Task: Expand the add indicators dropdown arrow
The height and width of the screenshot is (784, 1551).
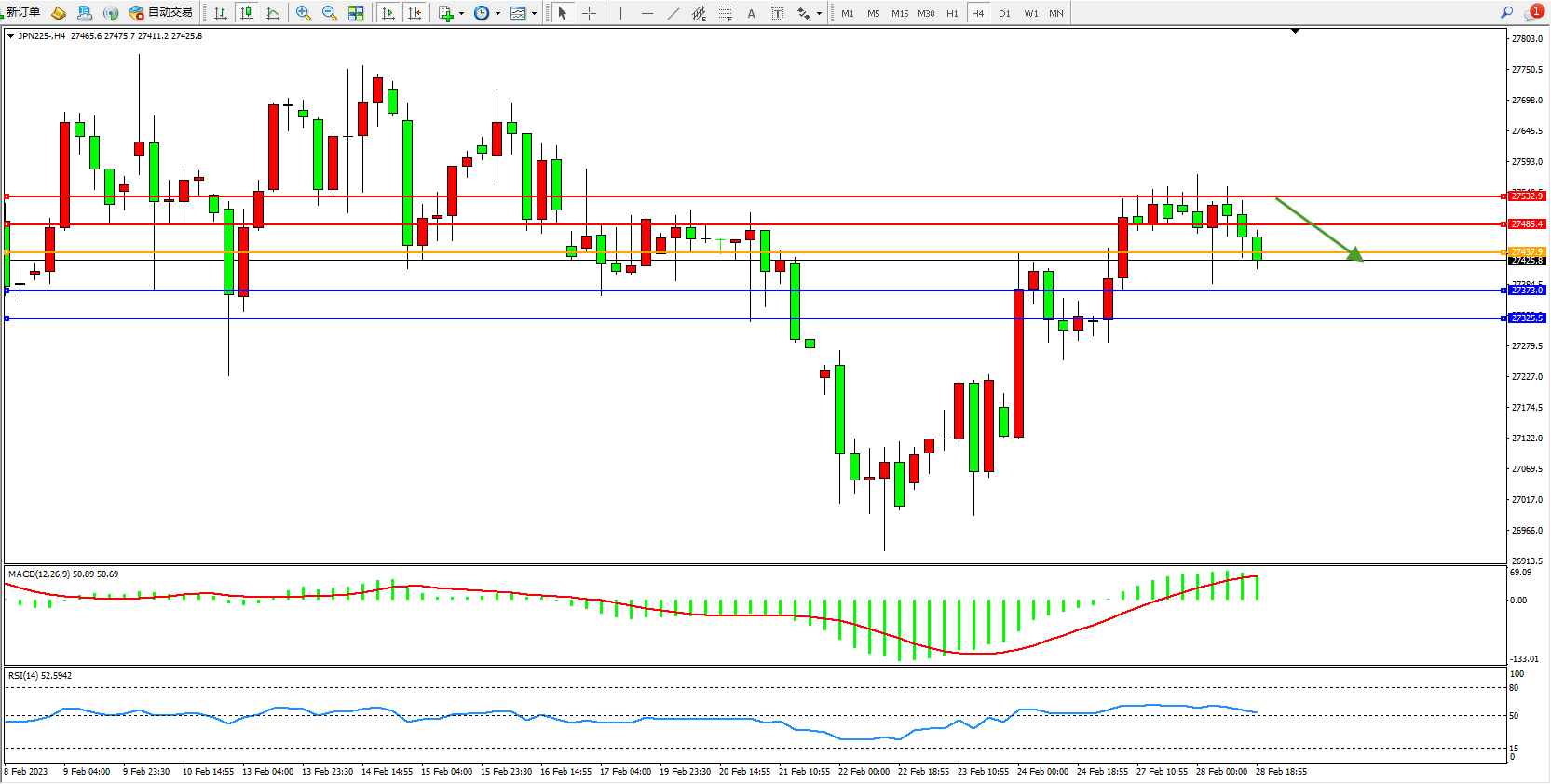Action: coord(461,13)
